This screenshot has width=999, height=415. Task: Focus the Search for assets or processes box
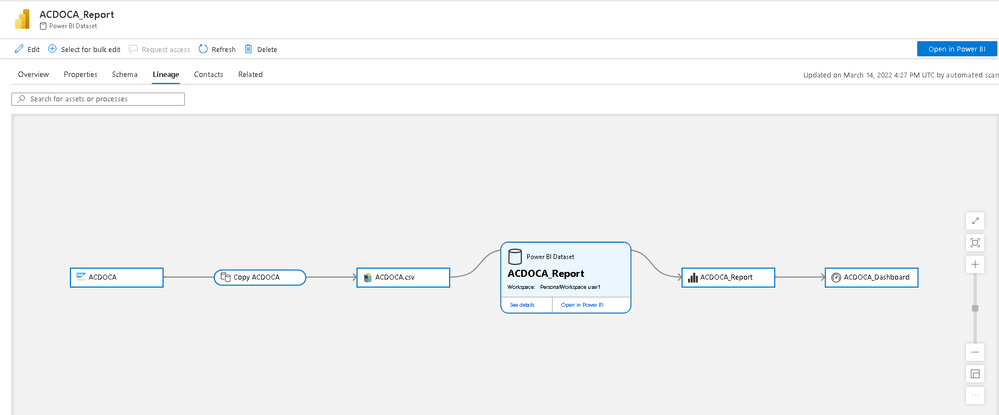pos(98,99)
